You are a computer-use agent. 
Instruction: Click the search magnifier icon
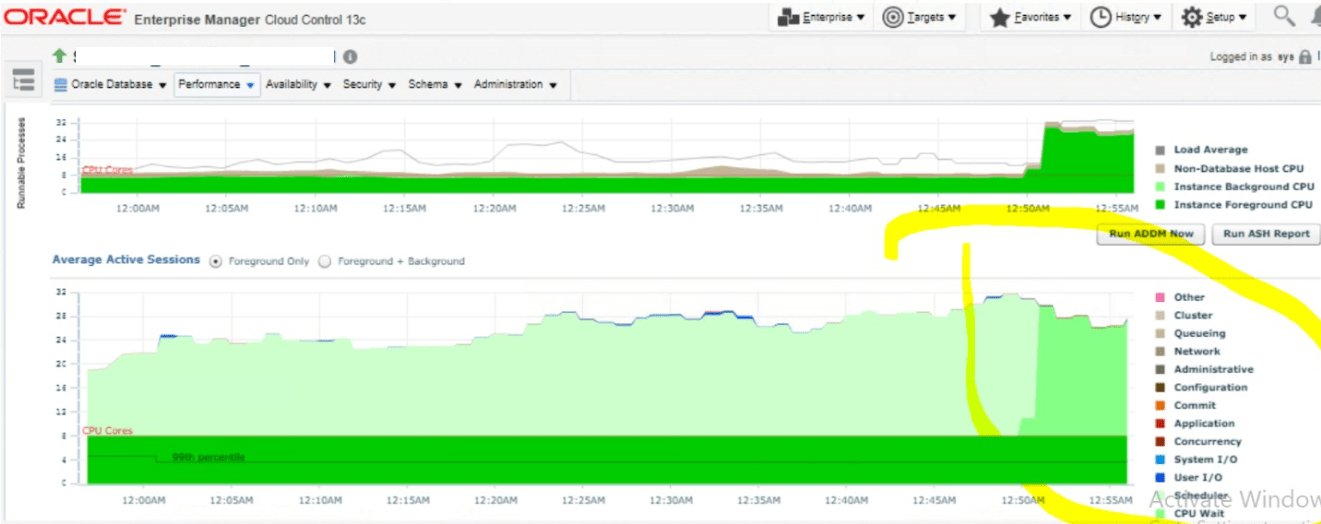1284,16
